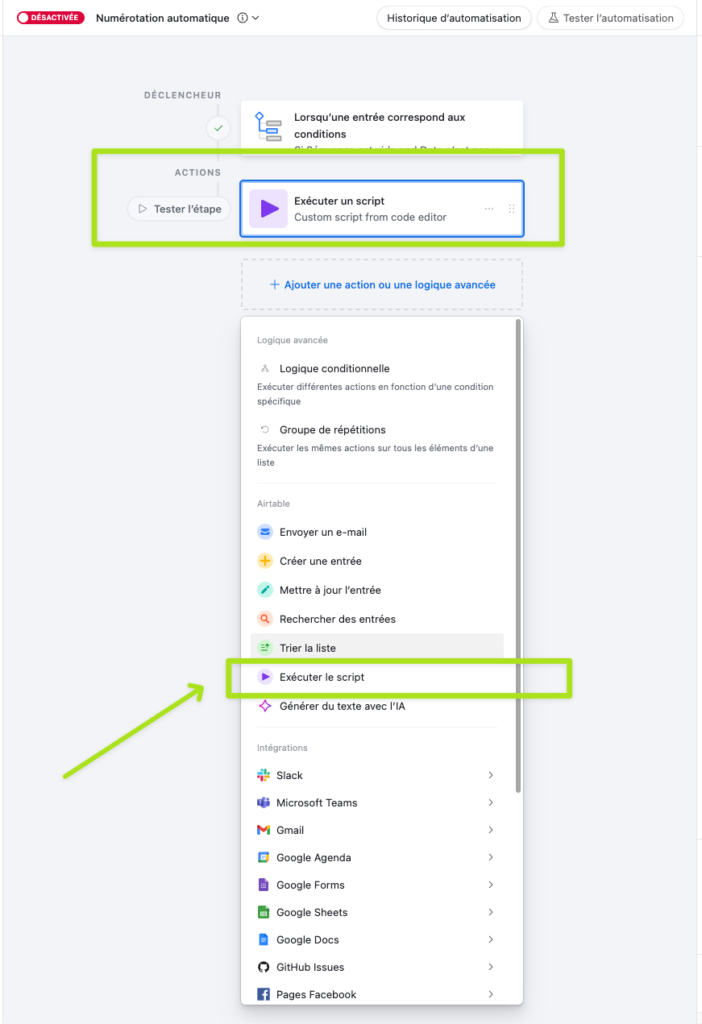Choose Envoyer un e-mail action
Image resolution: width=702 pixels, height=1024 pixels.
click(x=323, y=532)
